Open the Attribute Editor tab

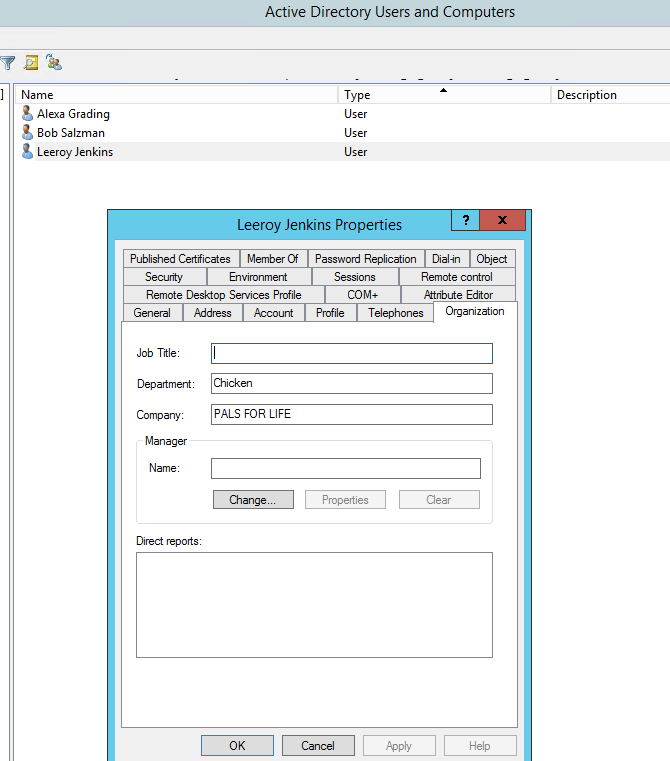[x=458, y=295]
